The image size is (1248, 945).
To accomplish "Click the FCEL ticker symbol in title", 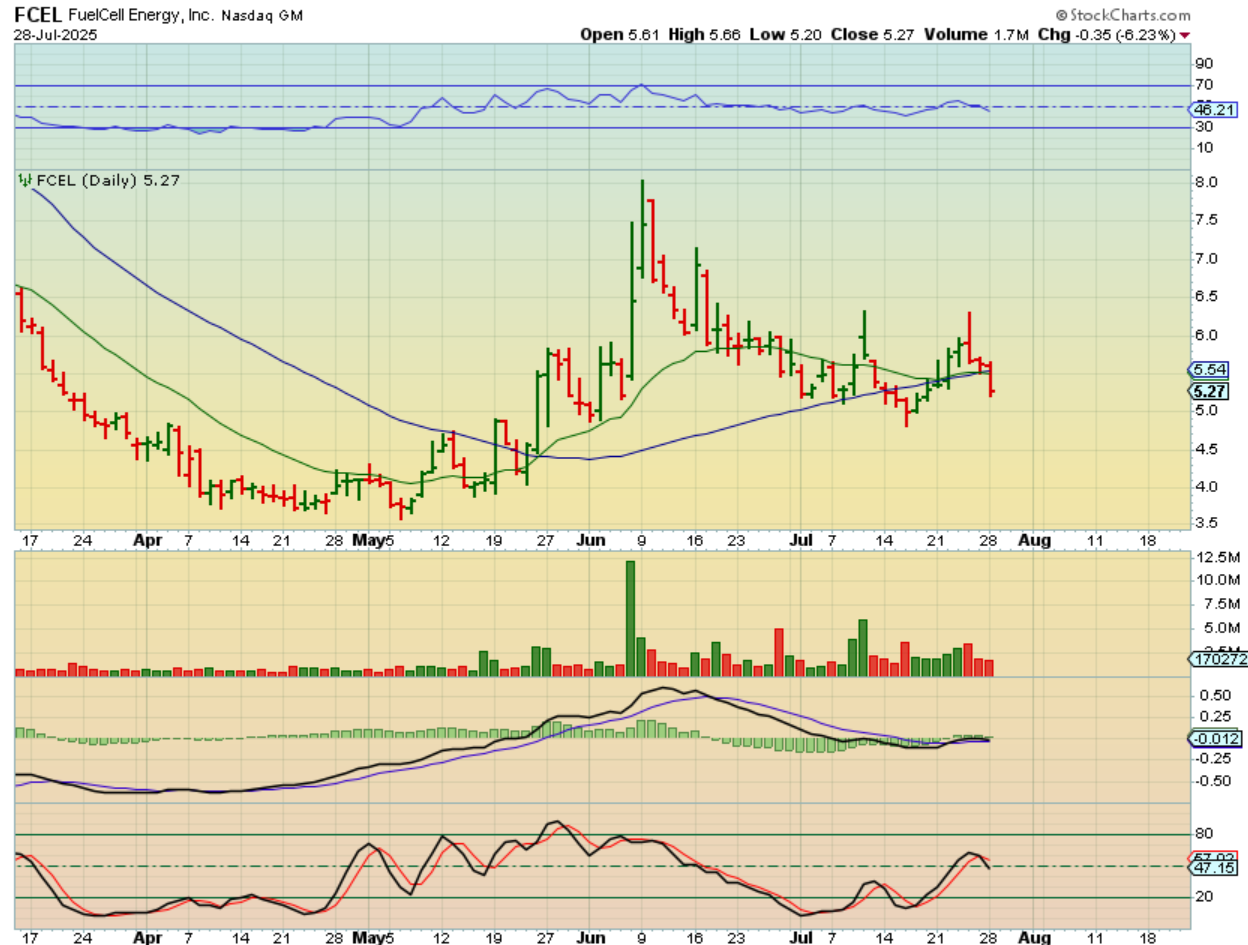I will point(36,15).
